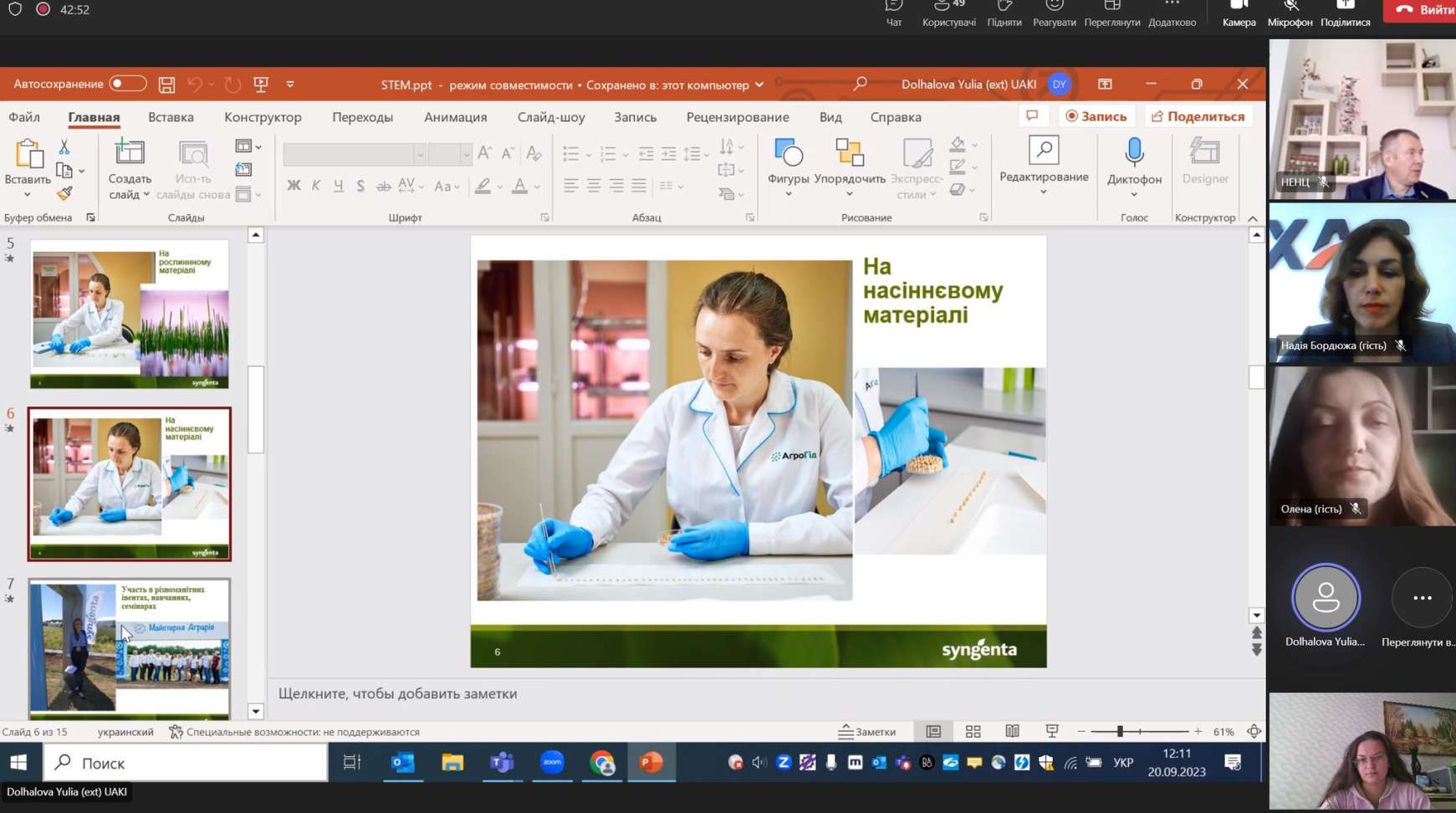This screenshot has height=813, width=1456.
Task: Collapse the ribbon chevron
Action: pos(1253,218)
